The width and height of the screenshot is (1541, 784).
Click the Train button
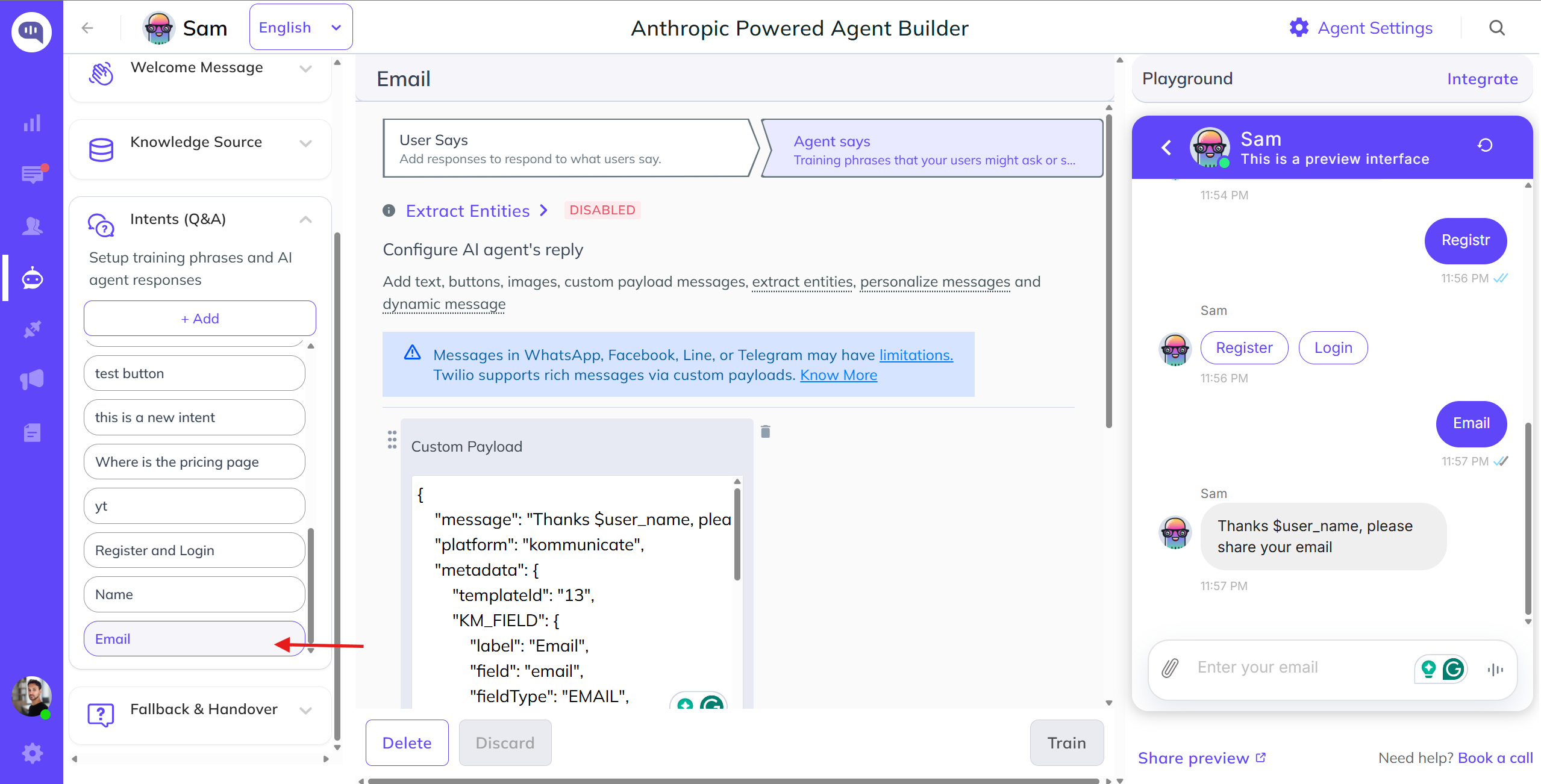(x=1067, y=743)
